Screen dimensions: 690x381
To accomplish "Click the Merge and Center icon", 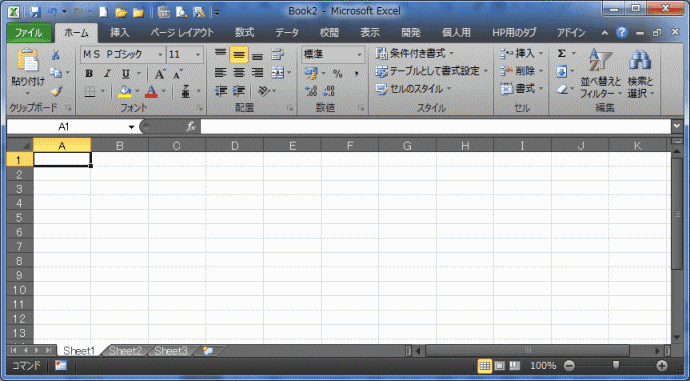I will coord(278,73).
